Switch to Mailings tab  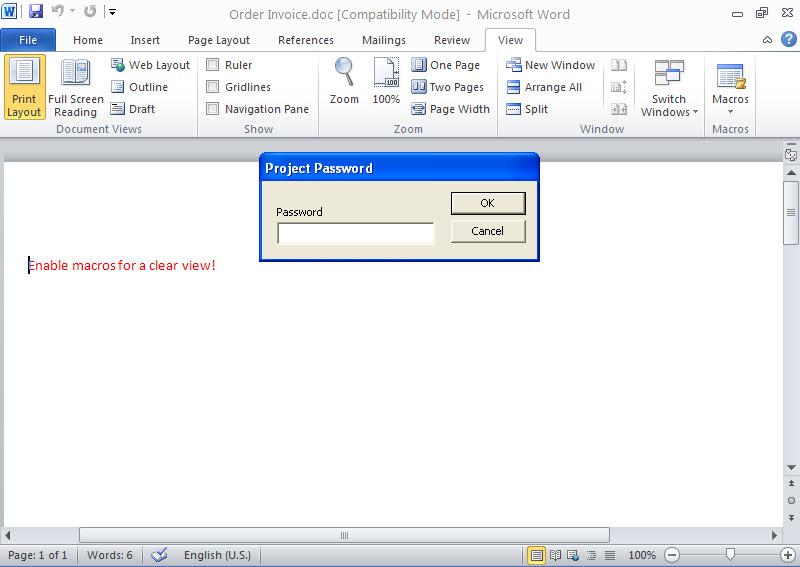click(x=384, y=40)
